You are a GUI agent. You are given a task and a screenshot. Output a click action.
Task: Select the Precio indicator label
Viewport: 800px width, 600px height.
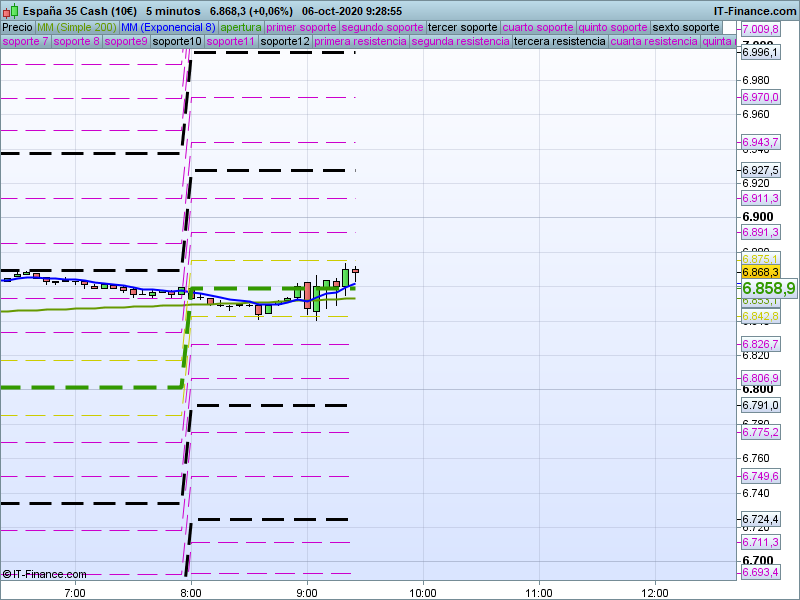click(x=17, y=27)
